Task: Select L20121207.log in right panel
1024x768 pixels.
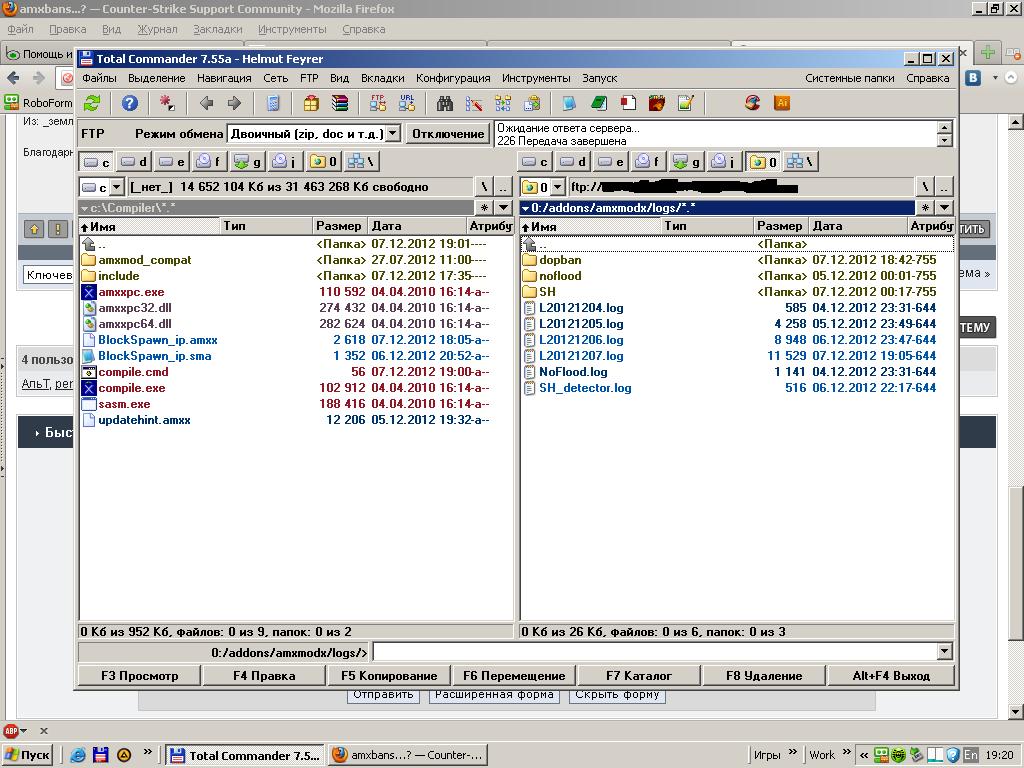Action: 581,356
